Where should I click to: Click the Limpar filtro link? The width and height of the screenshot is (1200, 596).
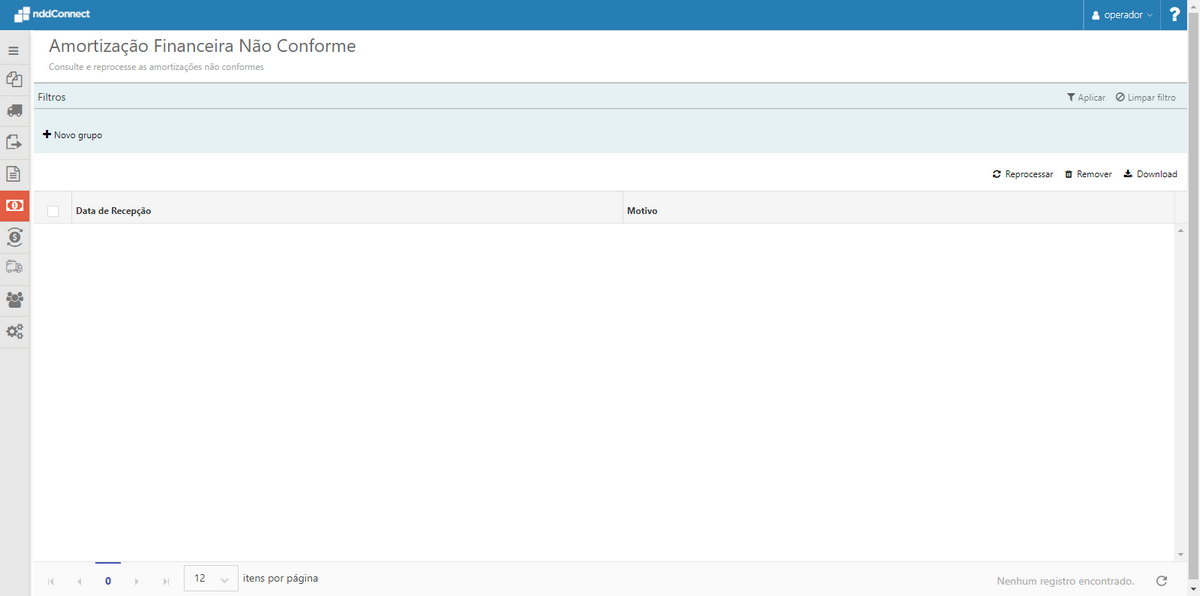pyautogui.click(x=1146, y=96)
